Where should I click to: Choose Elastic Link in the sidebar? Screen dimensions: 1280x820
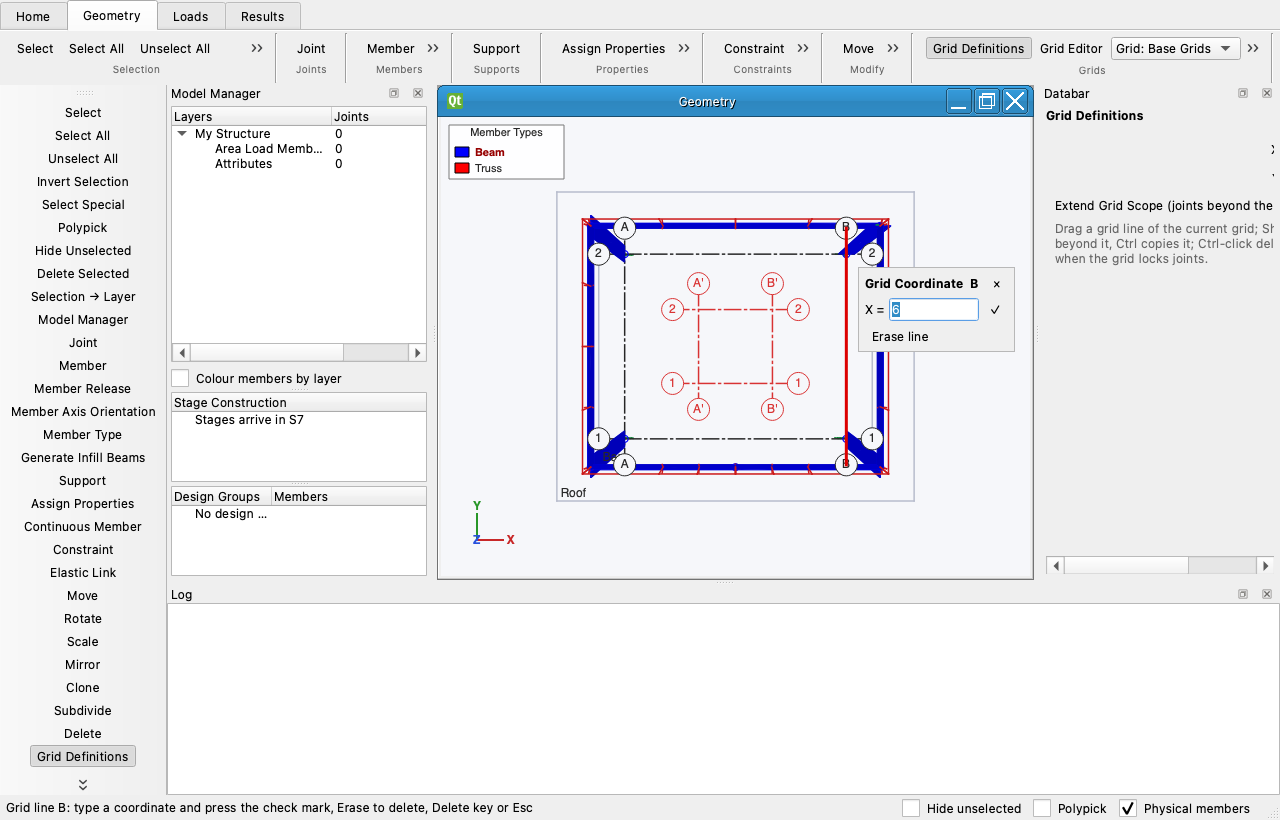coord(83,573)
